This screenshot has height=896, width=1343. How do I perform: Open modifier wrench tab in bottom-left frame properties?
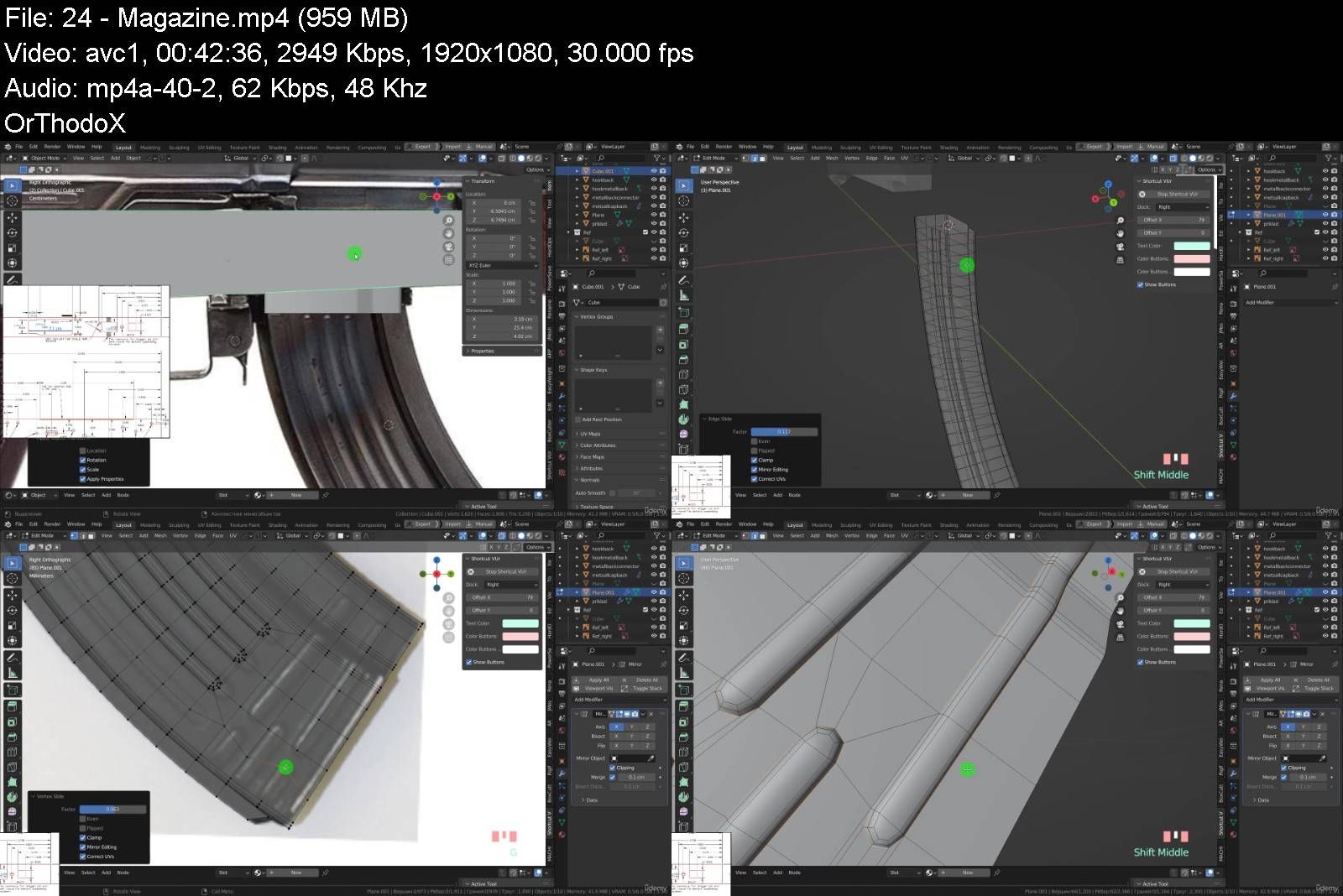coord(562,773)
